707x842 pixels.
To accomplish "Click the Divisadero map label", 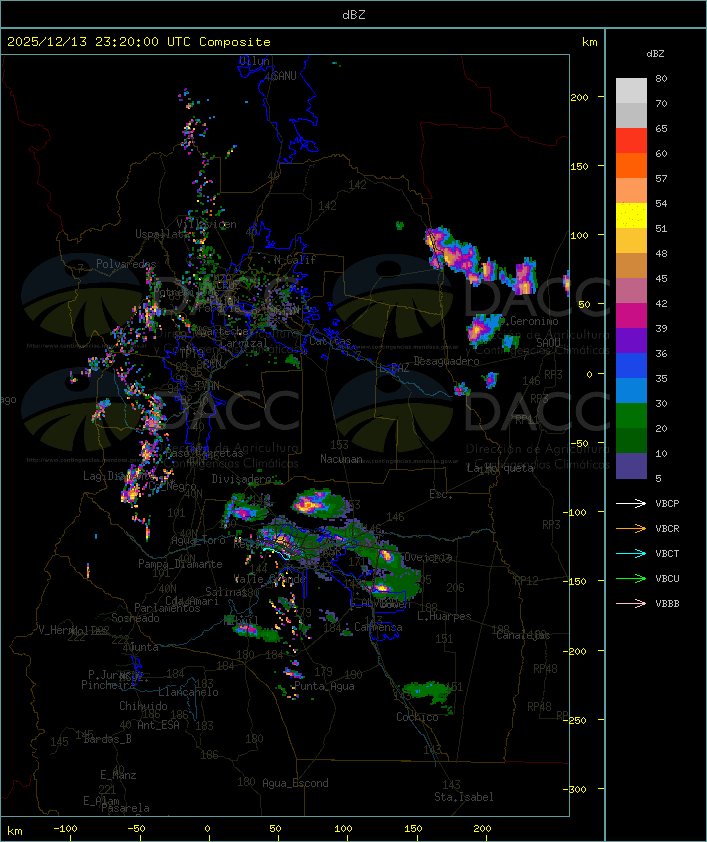I will (x=241, y=478).
